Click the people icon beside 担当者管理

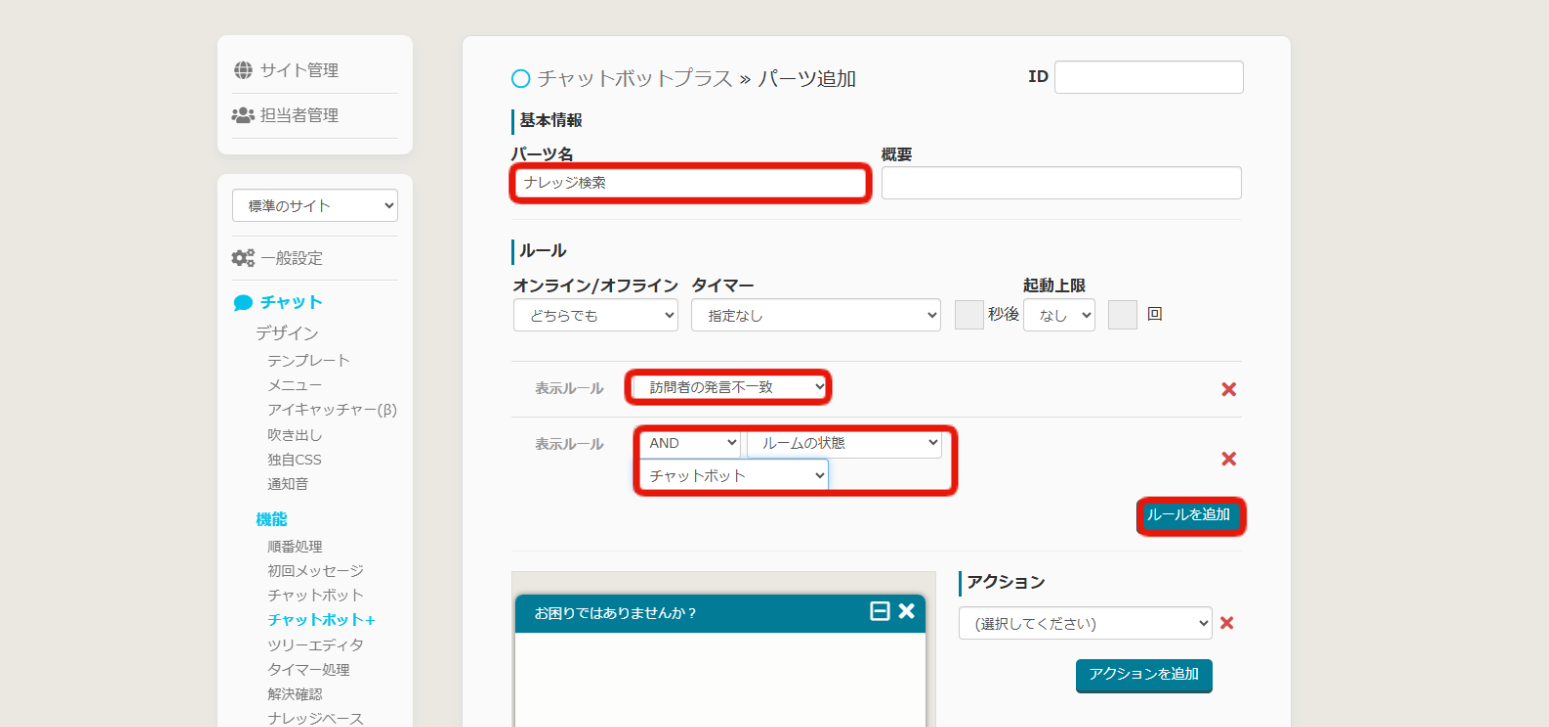point(243,115)
